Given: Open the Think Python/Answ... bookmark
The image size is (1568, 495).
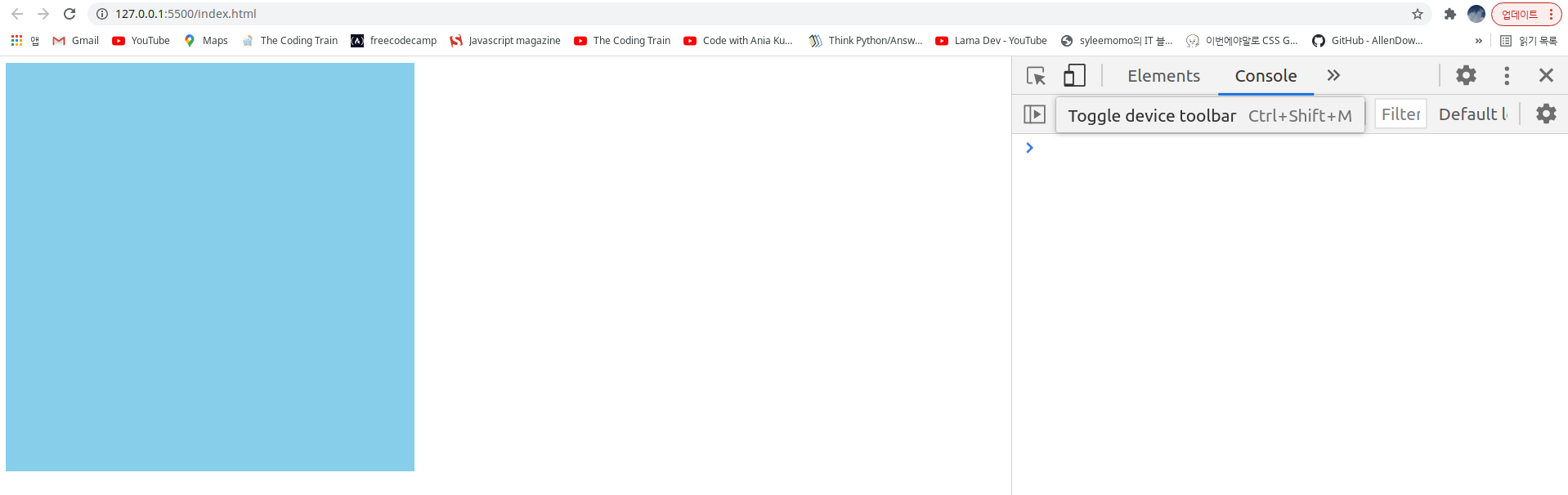Looking at the screenshot, I should point(865,40).
